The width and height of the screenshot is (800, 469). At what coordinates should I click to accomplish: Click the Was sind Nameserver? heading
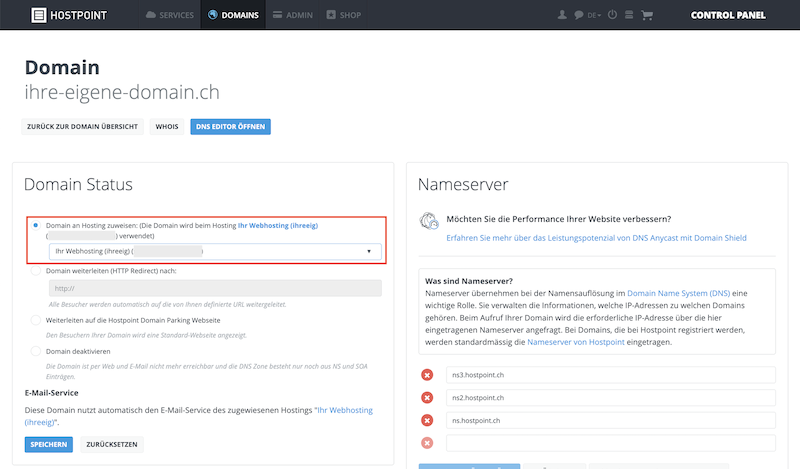469,281
